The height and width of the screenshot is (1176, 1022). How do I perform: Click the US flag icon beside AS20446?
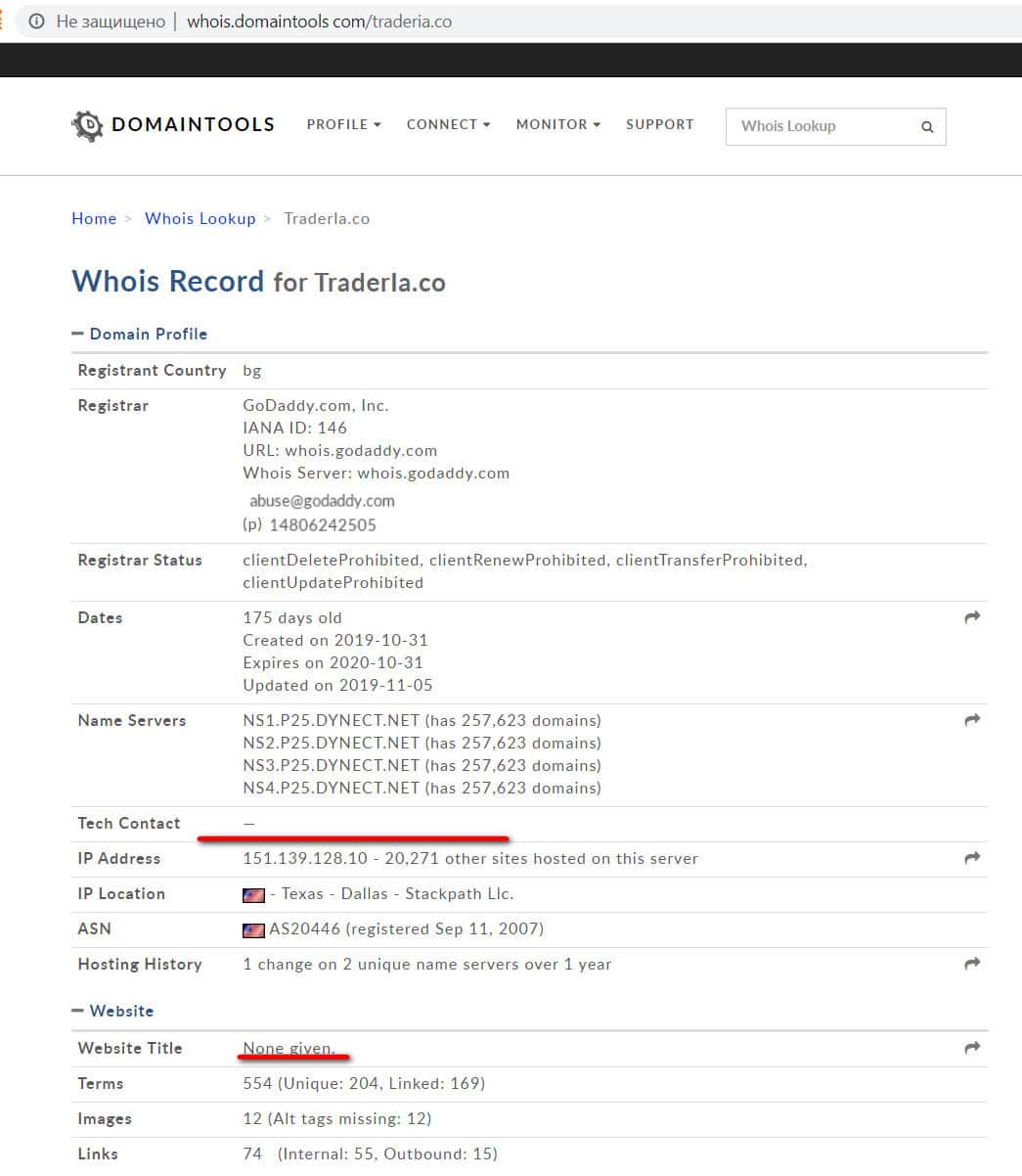(253, 929)
